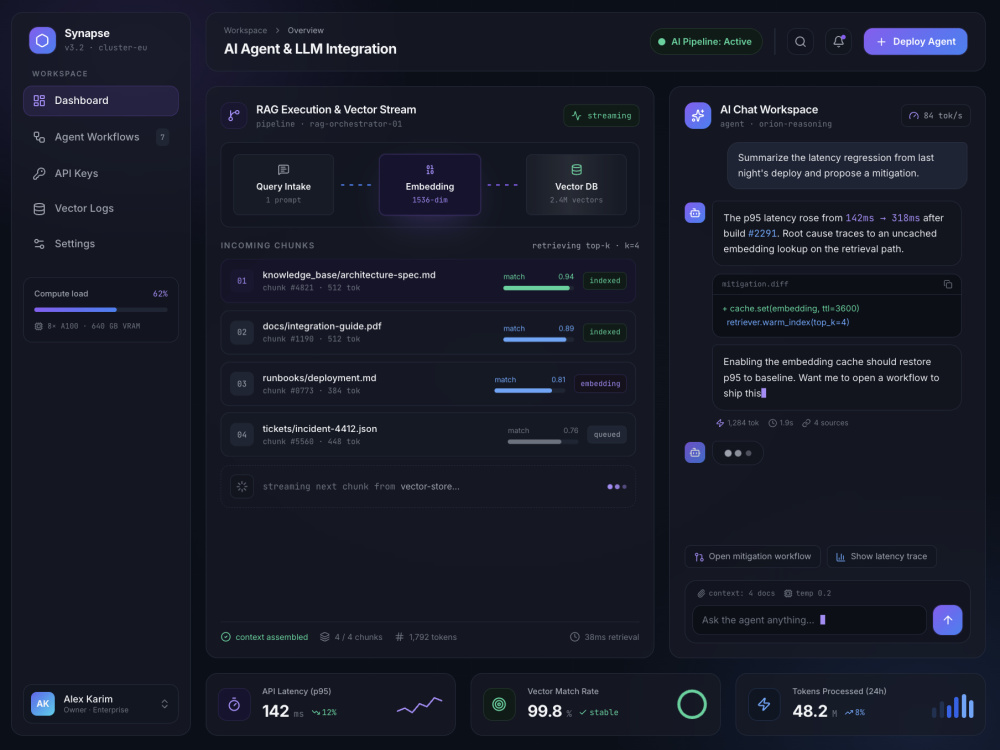Open search with the magnifier icon

800,41
